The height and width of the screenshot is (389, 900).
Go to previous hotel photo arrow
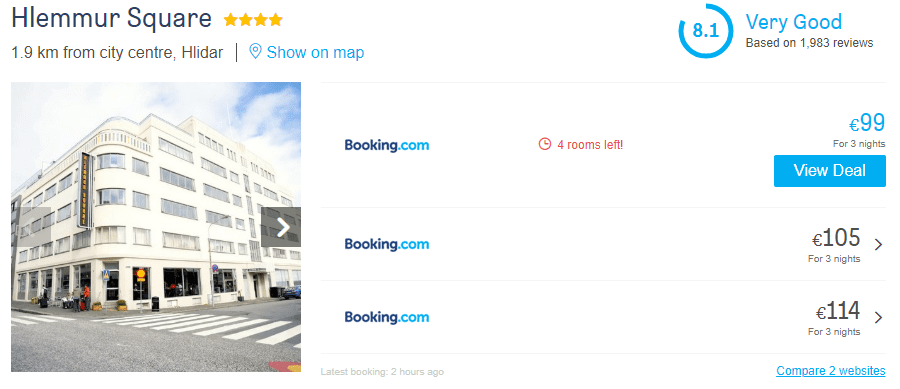coord(31,227)
